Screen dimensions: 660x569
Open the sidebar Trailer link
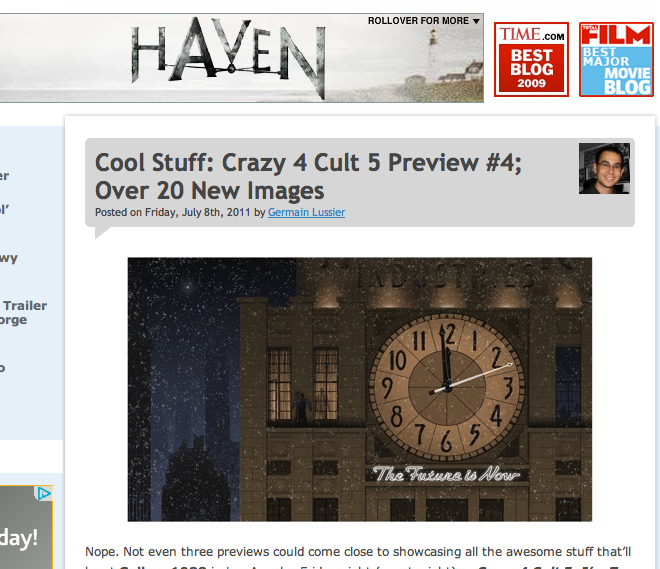24,306
